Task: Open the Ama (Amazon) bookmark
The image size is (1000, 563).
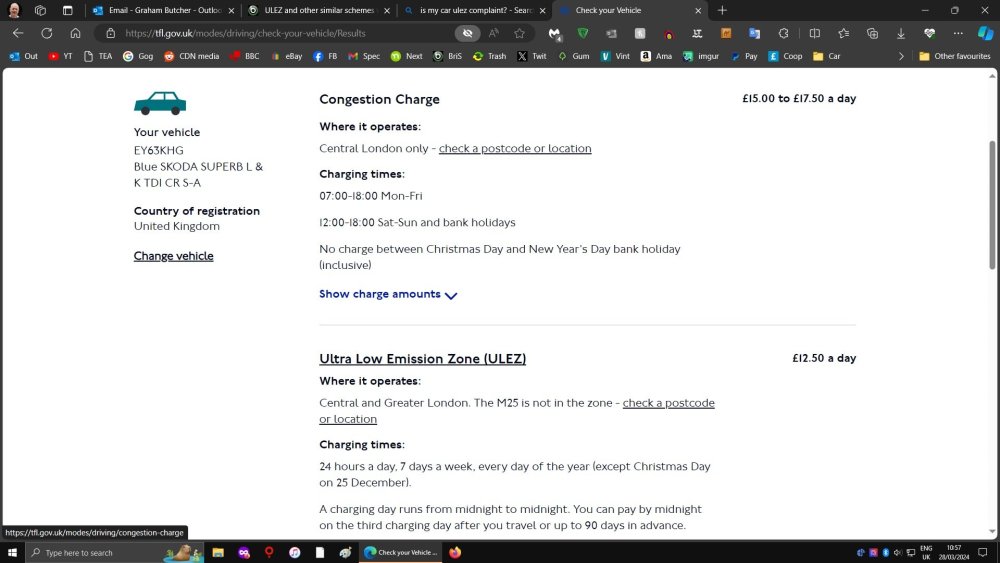Action: pyautogui.click(x=656, y=56)
